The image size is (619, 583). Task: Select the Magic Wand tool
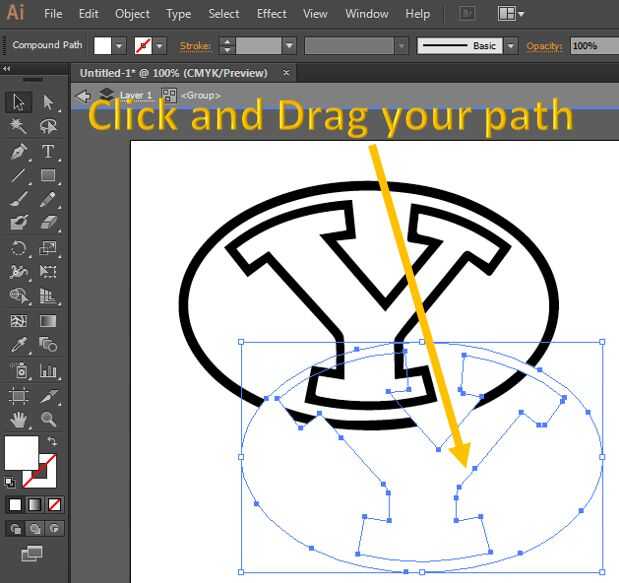pyautogui.click(x=18, y=126)
